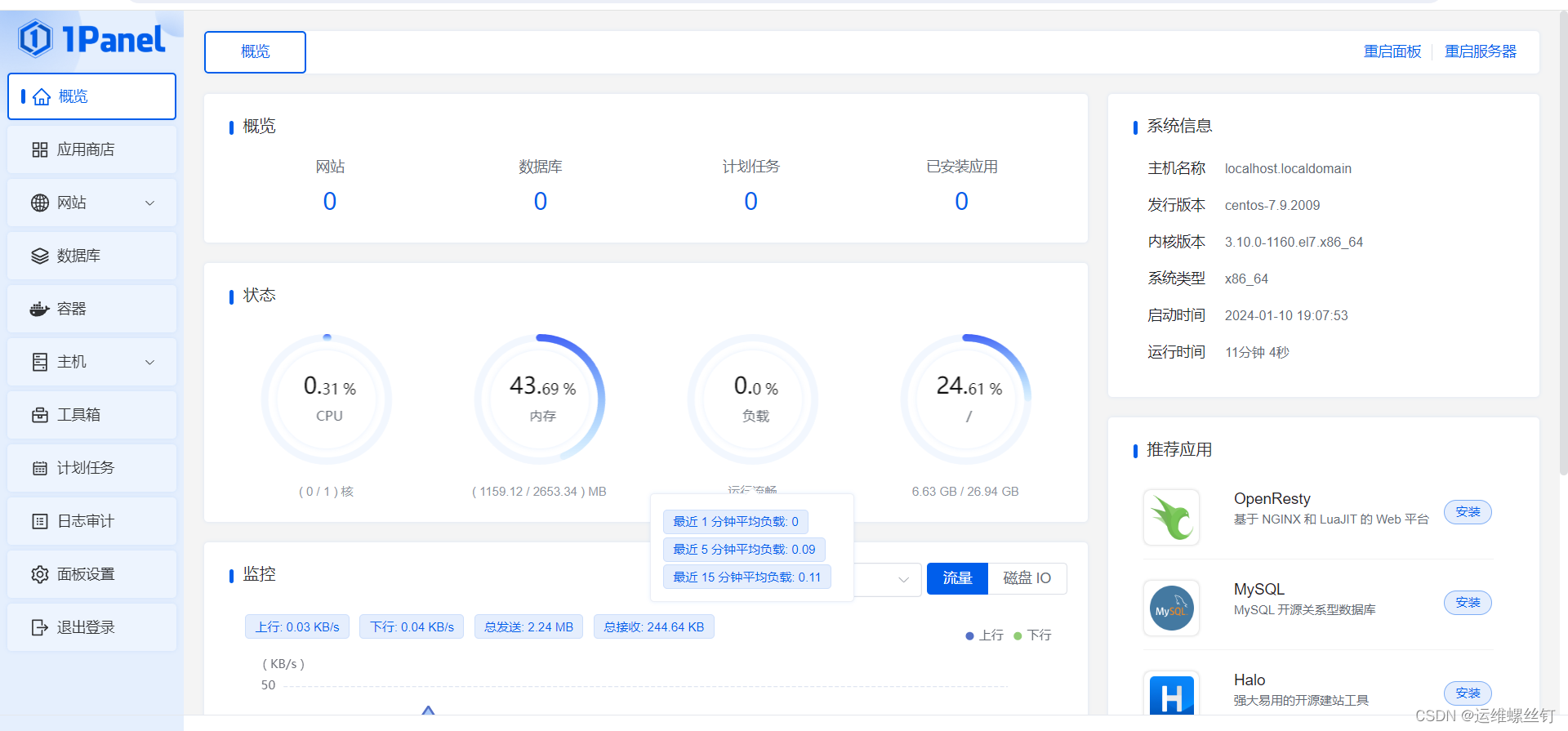This screenshot has width=1568, height=731.
Task: Click the 下行: 0.04 KB/s tag
Action: click(x=412, y=627)
